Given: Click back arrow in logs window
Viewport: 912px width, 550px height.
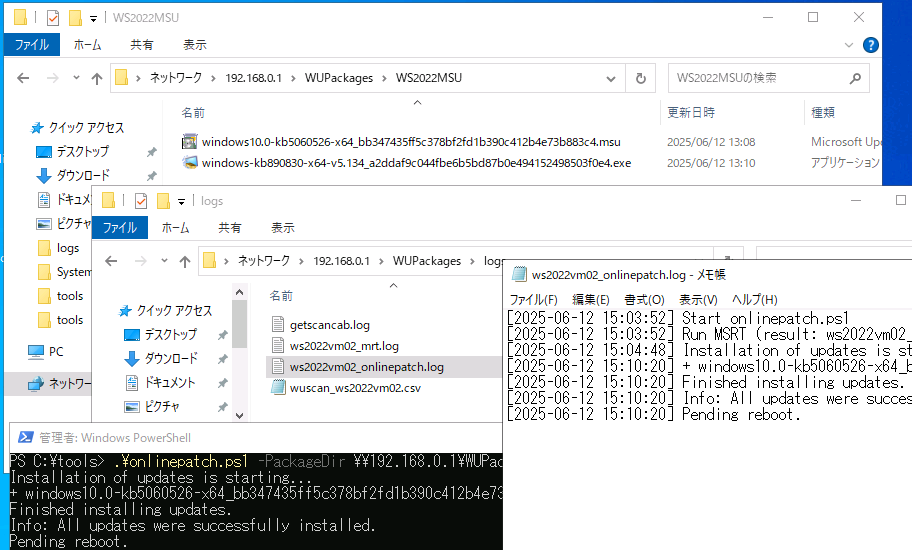Looking at the screenshot, I should point(111,261).
